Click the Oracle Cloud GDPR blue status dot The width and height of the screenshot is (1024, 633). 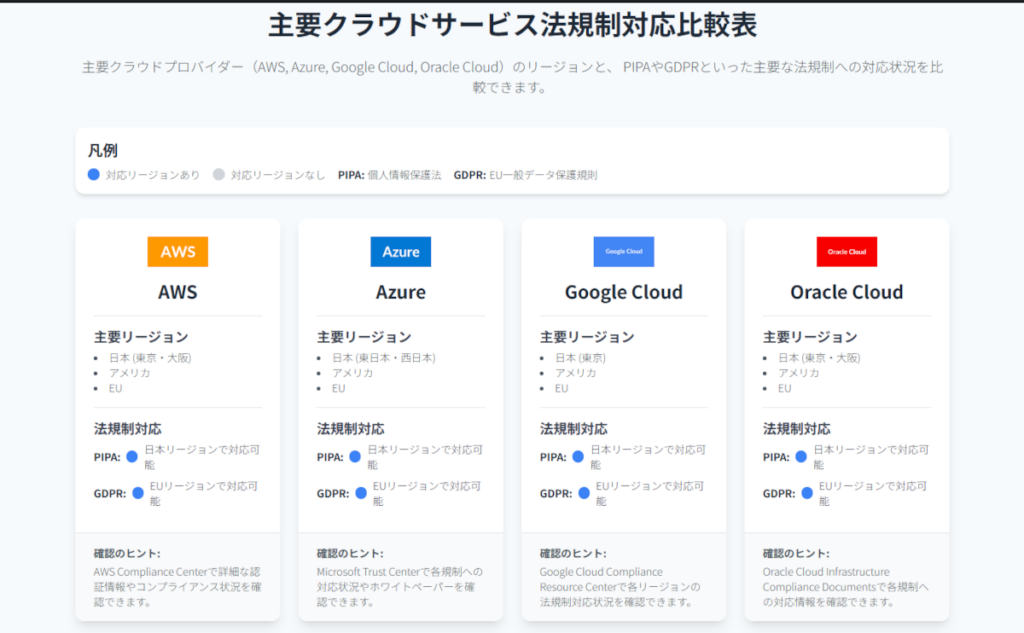click(x=807, y=493)
